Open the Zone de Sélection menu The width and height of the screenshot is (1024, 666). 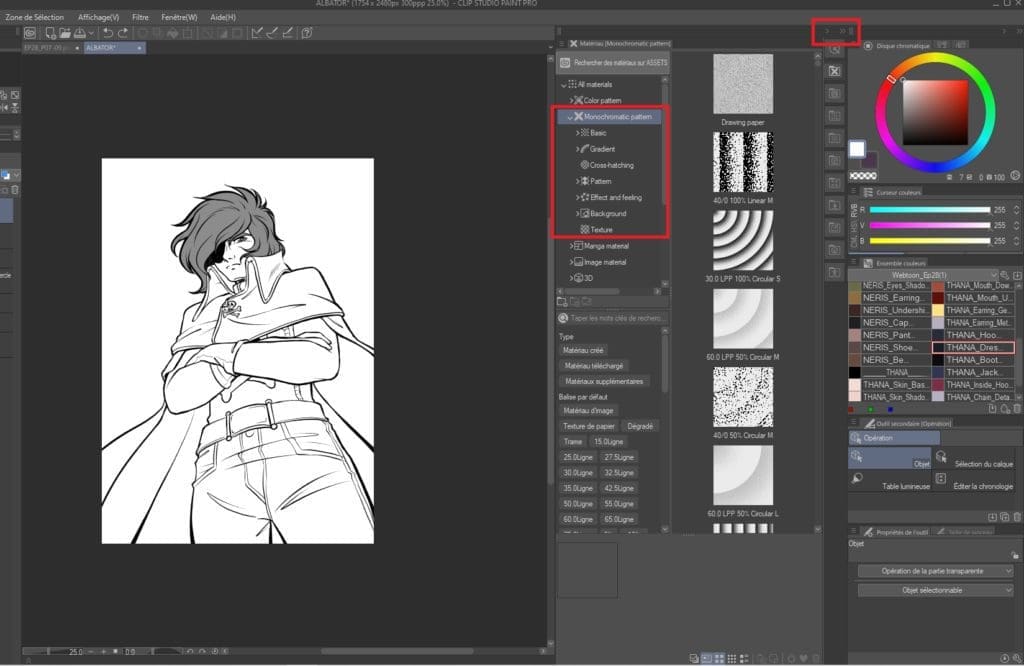pos(35,17)
